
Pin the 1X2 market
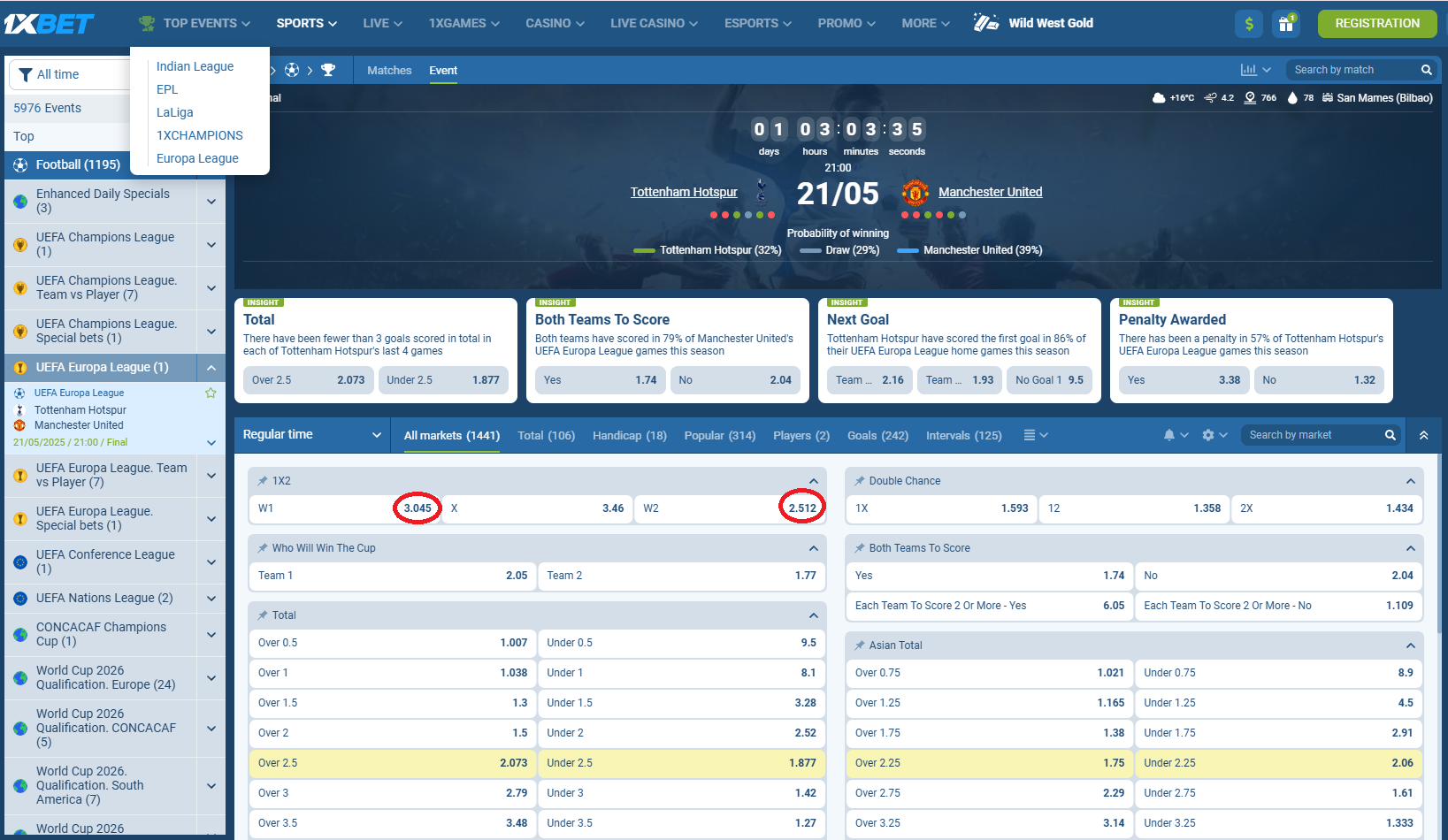[263, 481]
